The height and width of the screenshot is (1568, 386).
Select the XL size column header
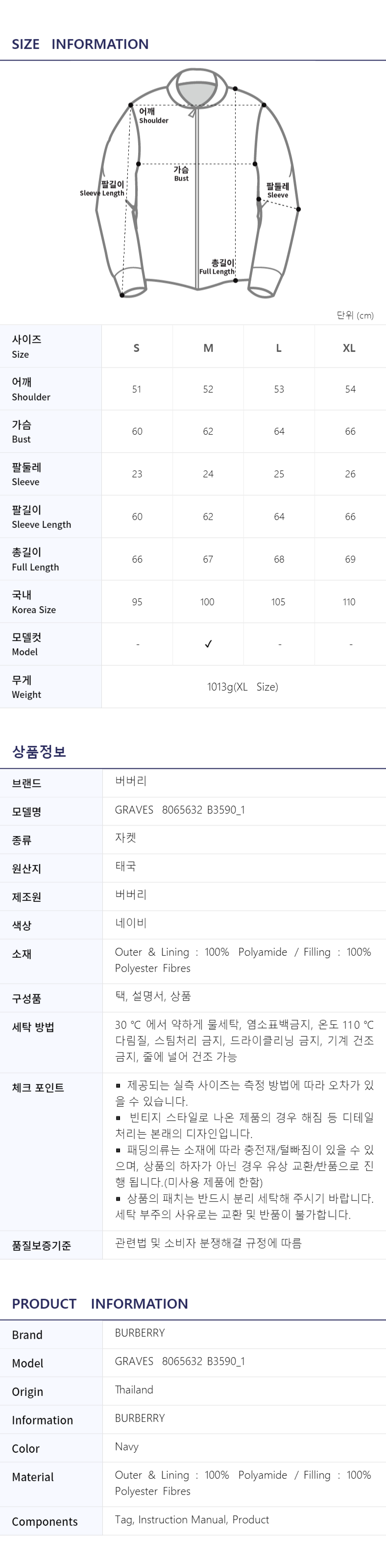pos(349,348)
